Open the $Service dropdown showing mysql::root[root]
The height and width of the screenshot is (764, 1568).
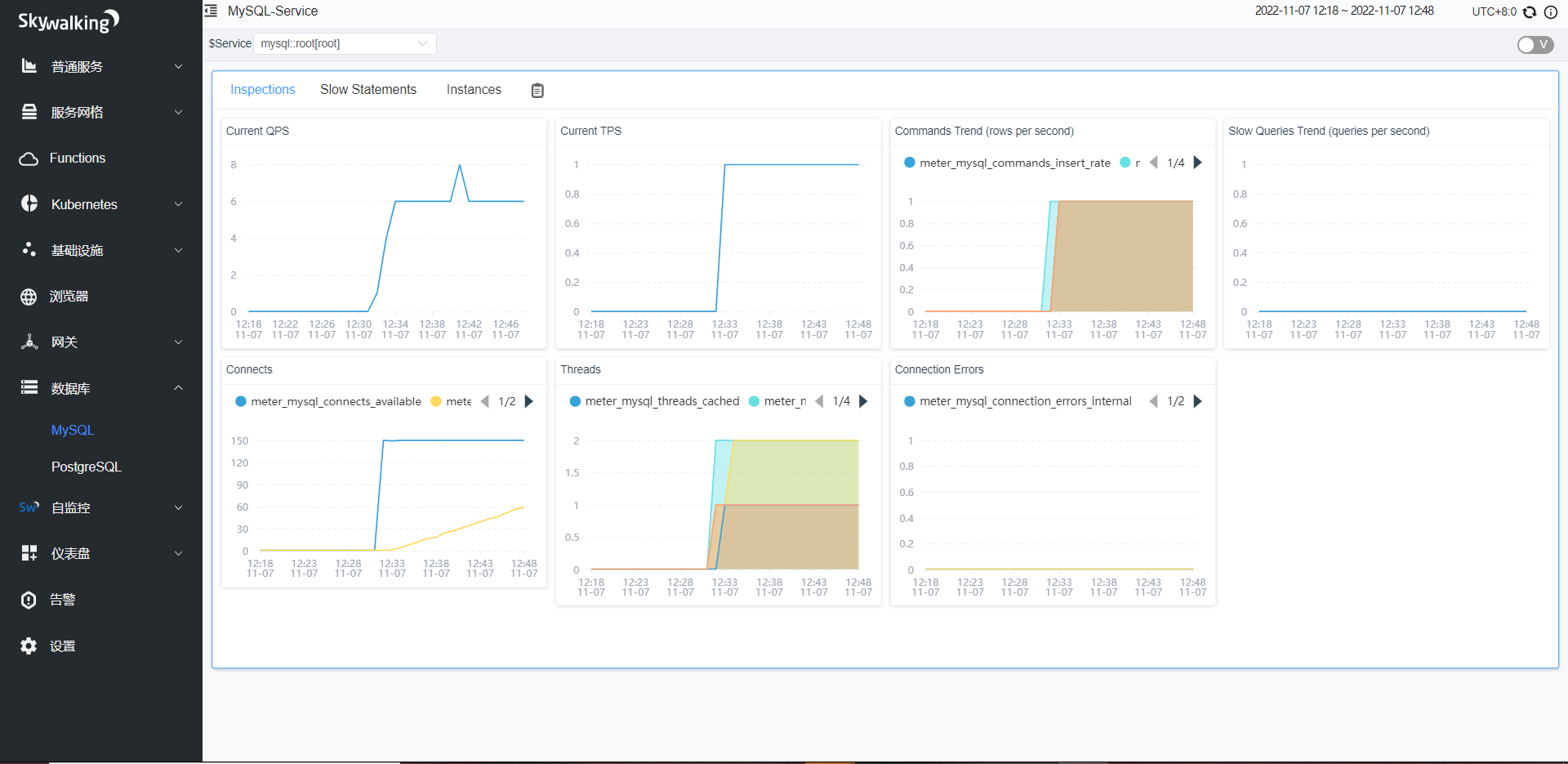[x=344, y=43]
